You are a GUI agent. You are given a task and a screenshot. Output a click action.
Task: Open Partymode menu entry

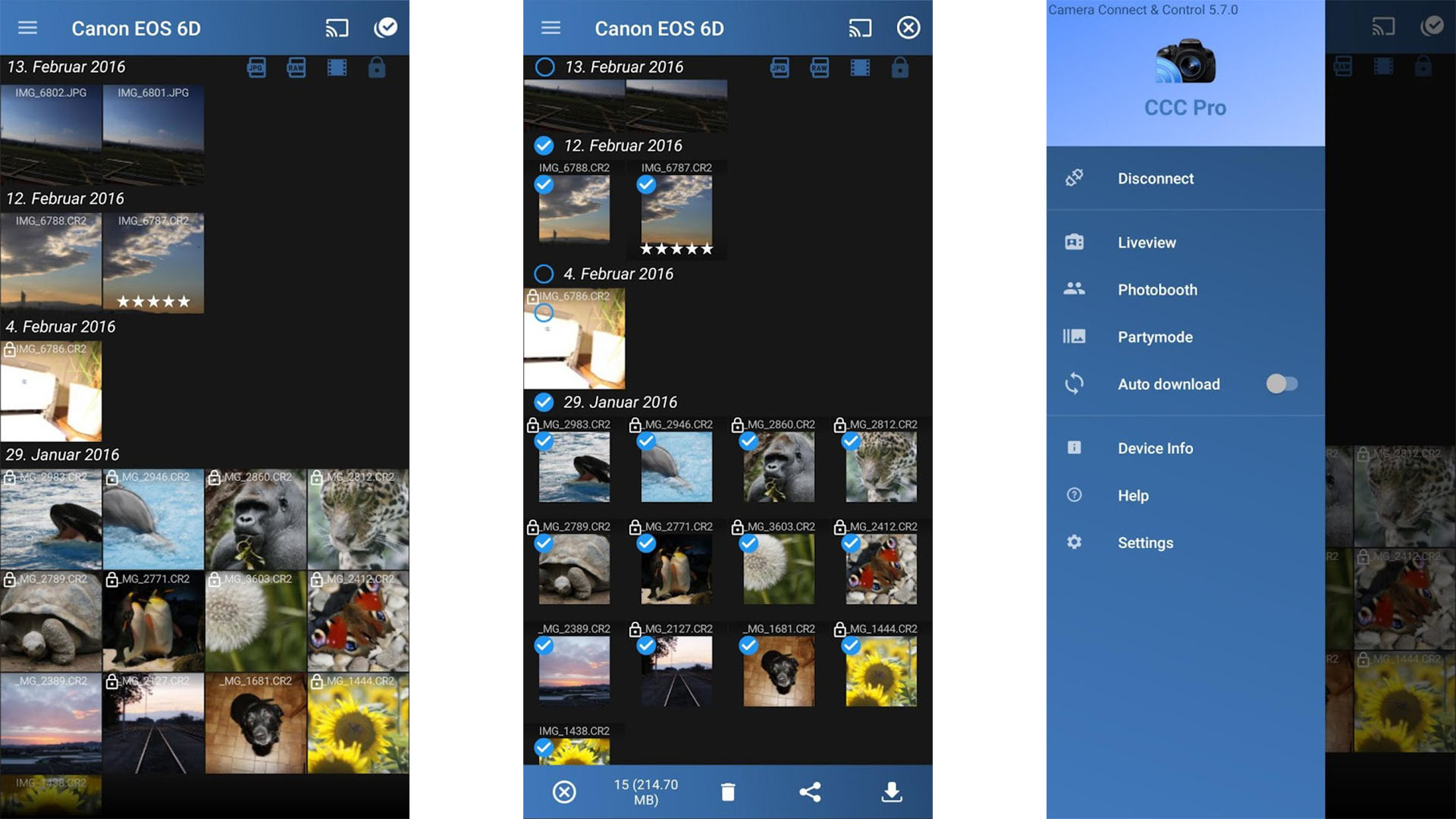[1154, 337]
